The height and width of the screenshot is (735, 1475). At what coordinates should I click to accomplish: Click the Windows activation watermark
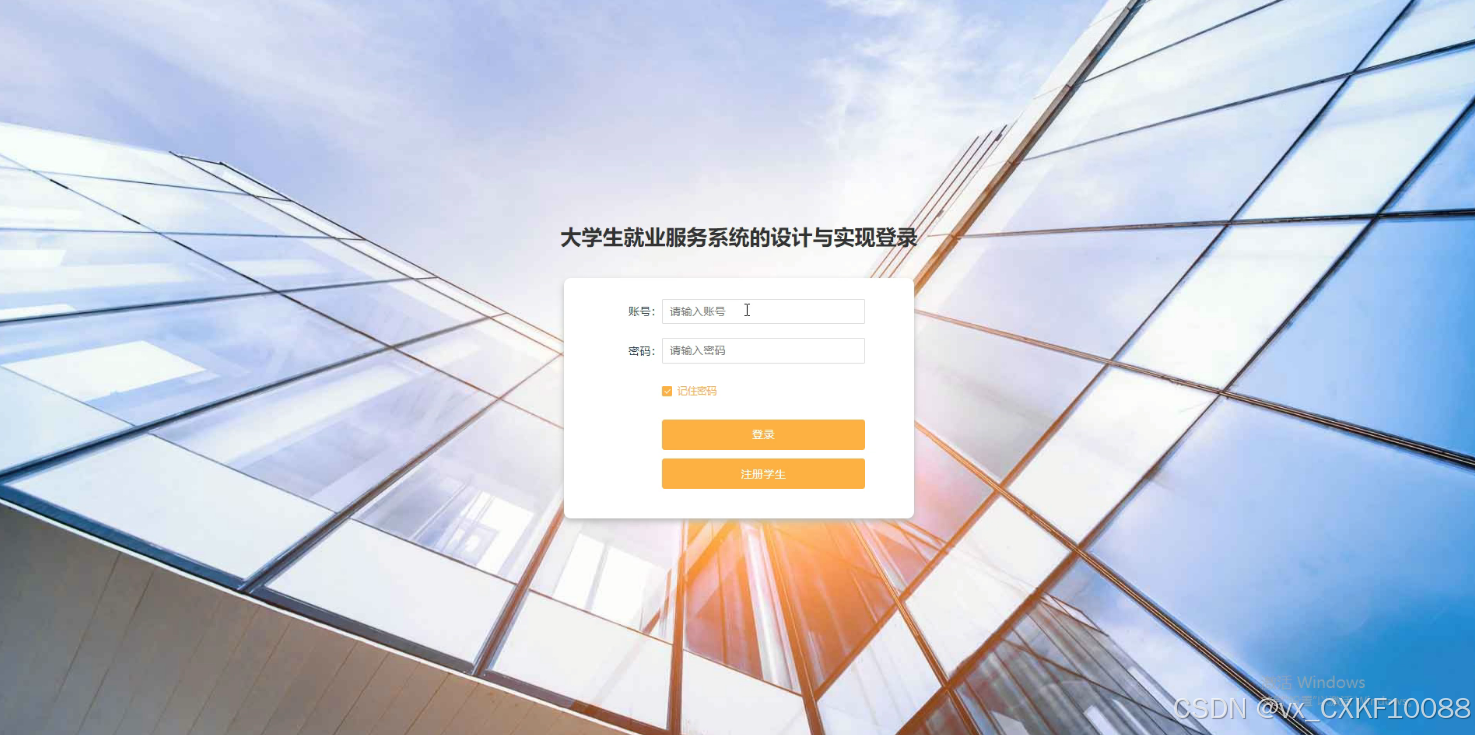coord(1312,683)
